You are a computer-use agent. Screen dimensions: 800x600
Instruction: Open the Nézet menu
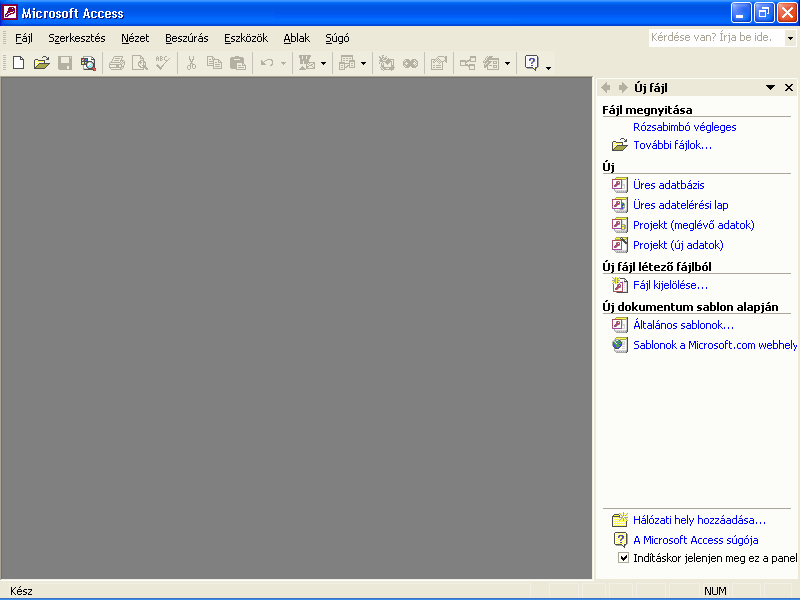click(x=135, y=38)
